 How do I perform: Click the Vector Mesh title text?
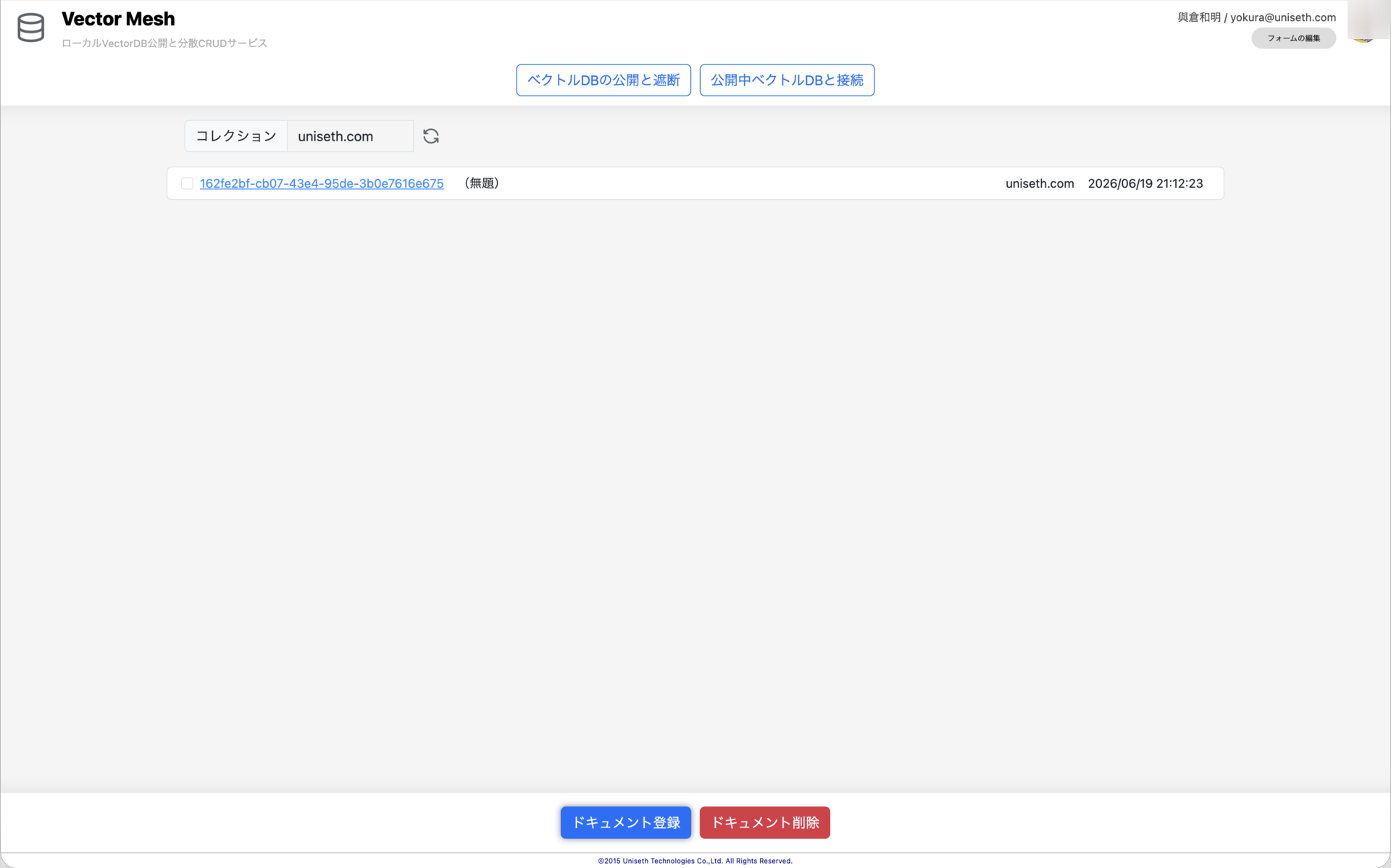(x=118, y=19)
